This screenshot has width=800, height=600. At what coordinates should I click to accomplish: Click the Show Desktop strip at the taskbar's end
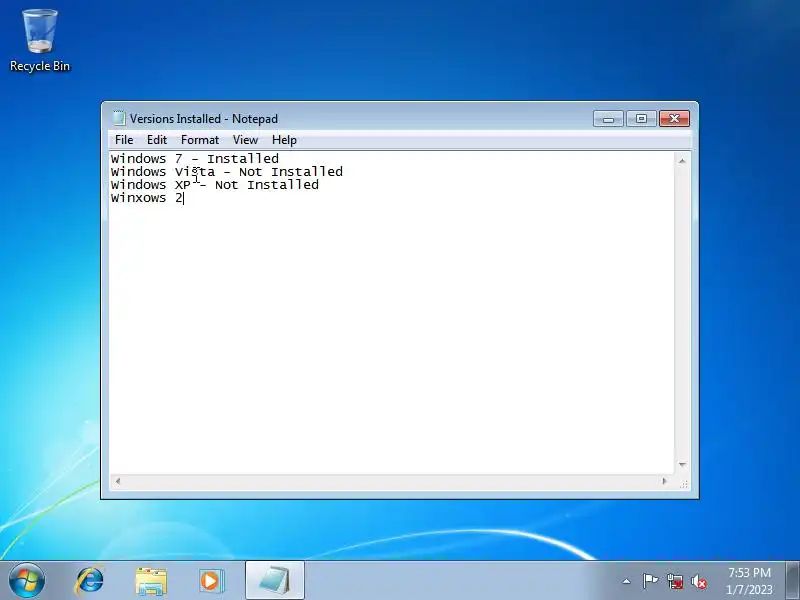click(792, 581)
